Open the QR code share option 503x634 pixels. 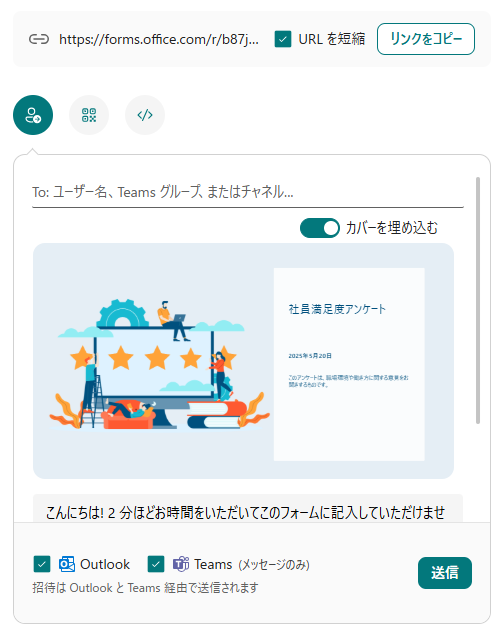tap(89, 115)
